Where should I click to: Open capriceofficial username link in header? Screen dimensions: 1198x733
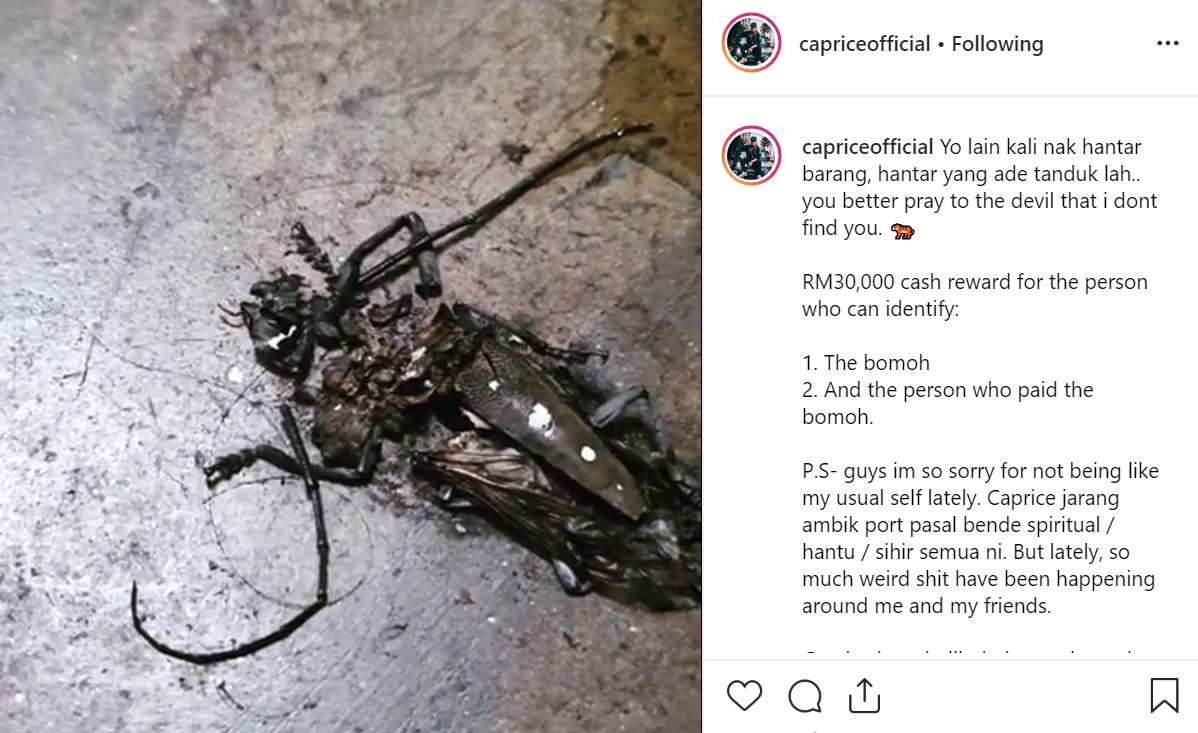(x=864, y=44)
